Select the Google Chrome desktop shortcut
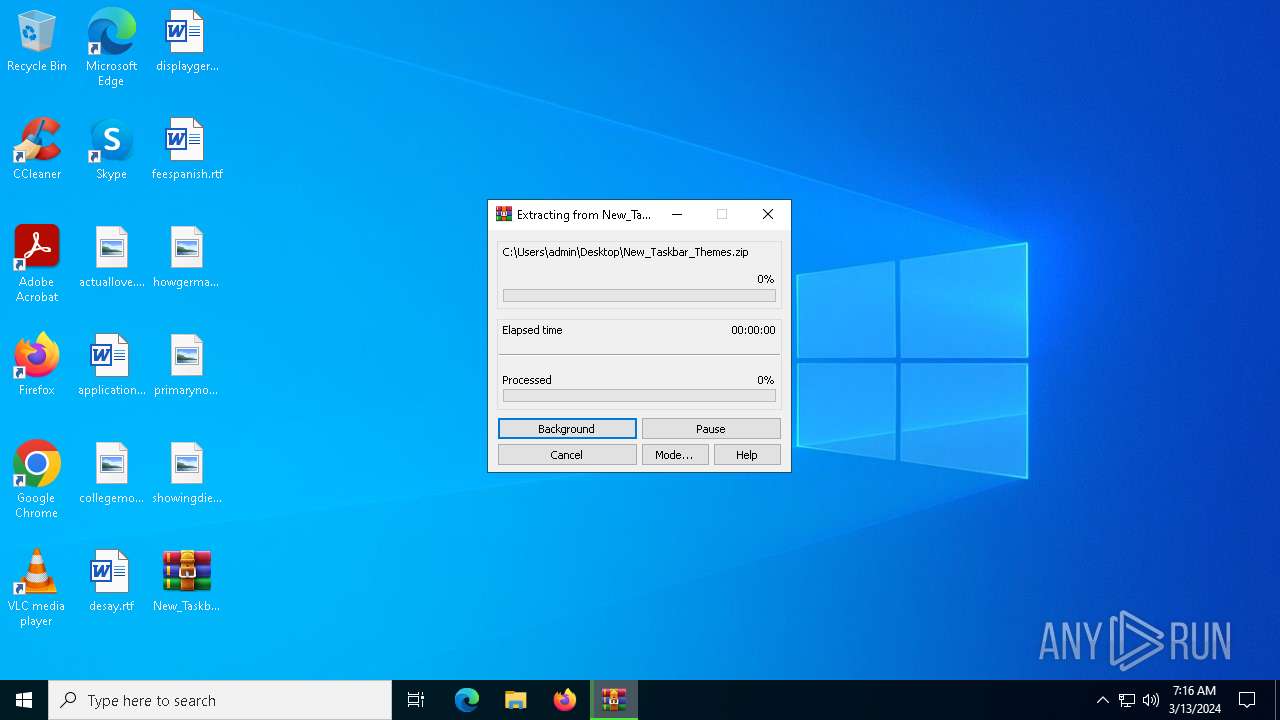The width and height of the screenshot is (1280, 720). point(37,480)
